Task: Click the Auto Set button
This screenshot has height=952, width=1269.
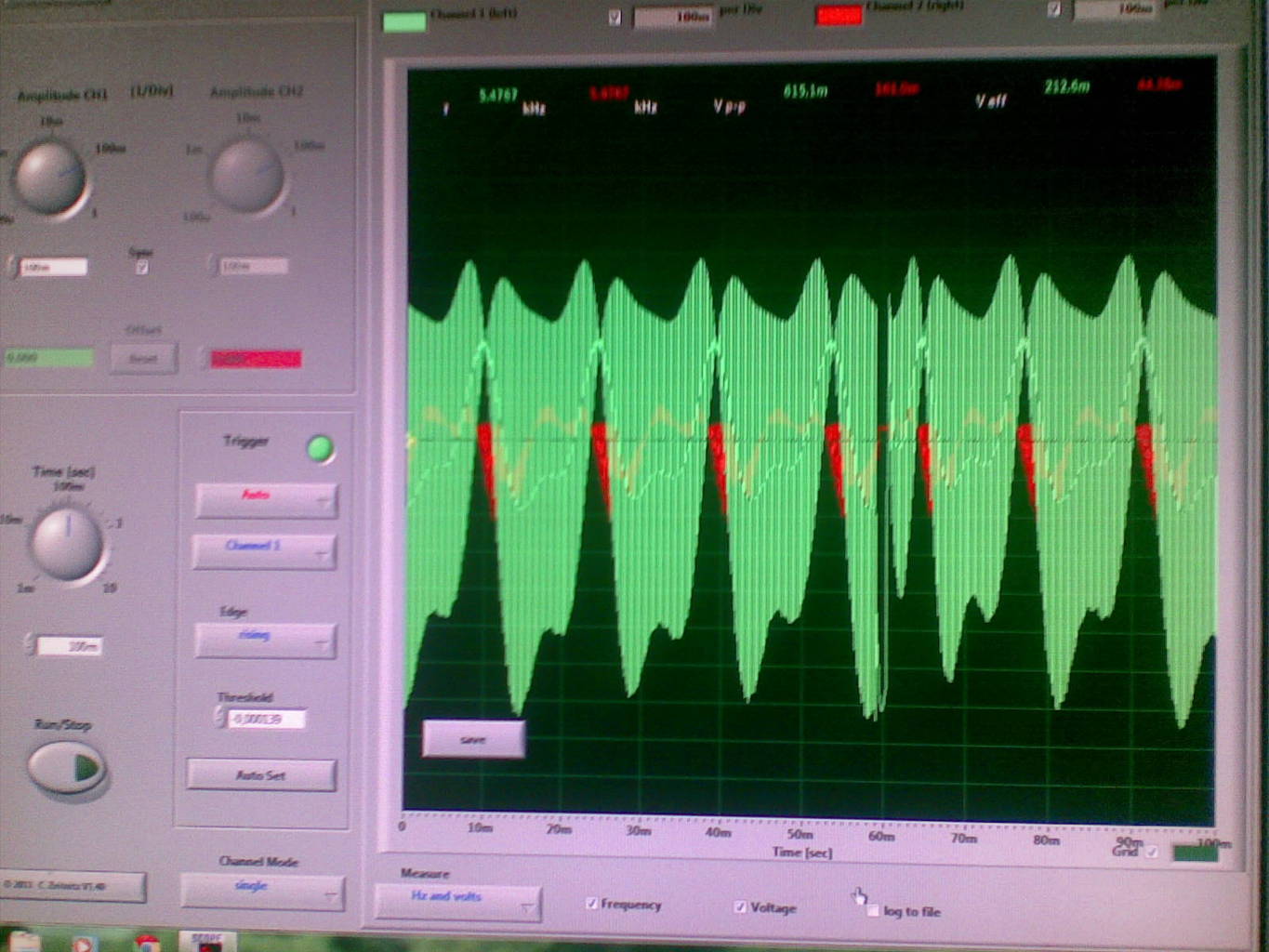Action: click(x=261, y=774)
